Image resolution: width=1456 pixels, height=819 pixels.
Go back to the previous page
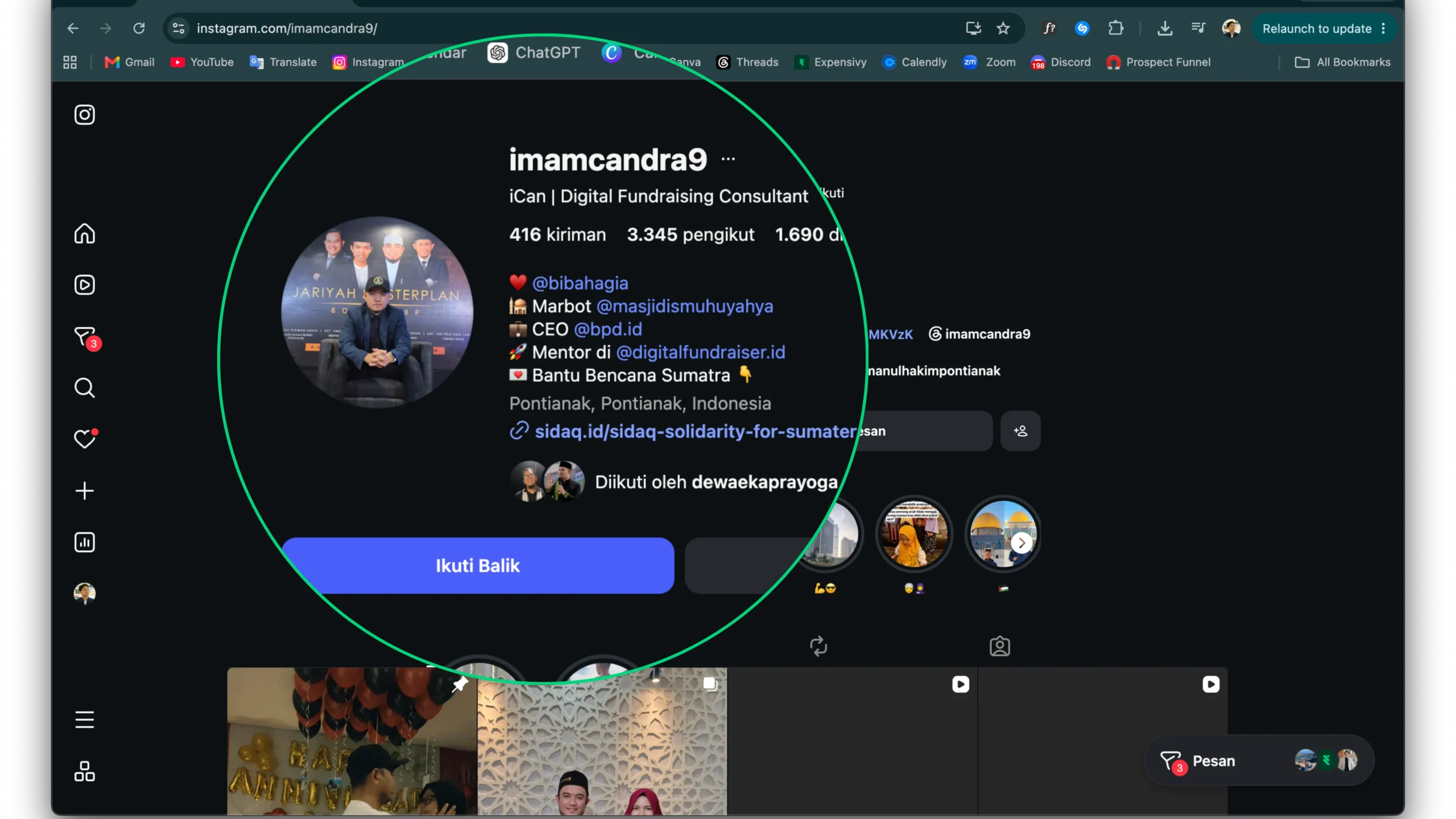73,28
